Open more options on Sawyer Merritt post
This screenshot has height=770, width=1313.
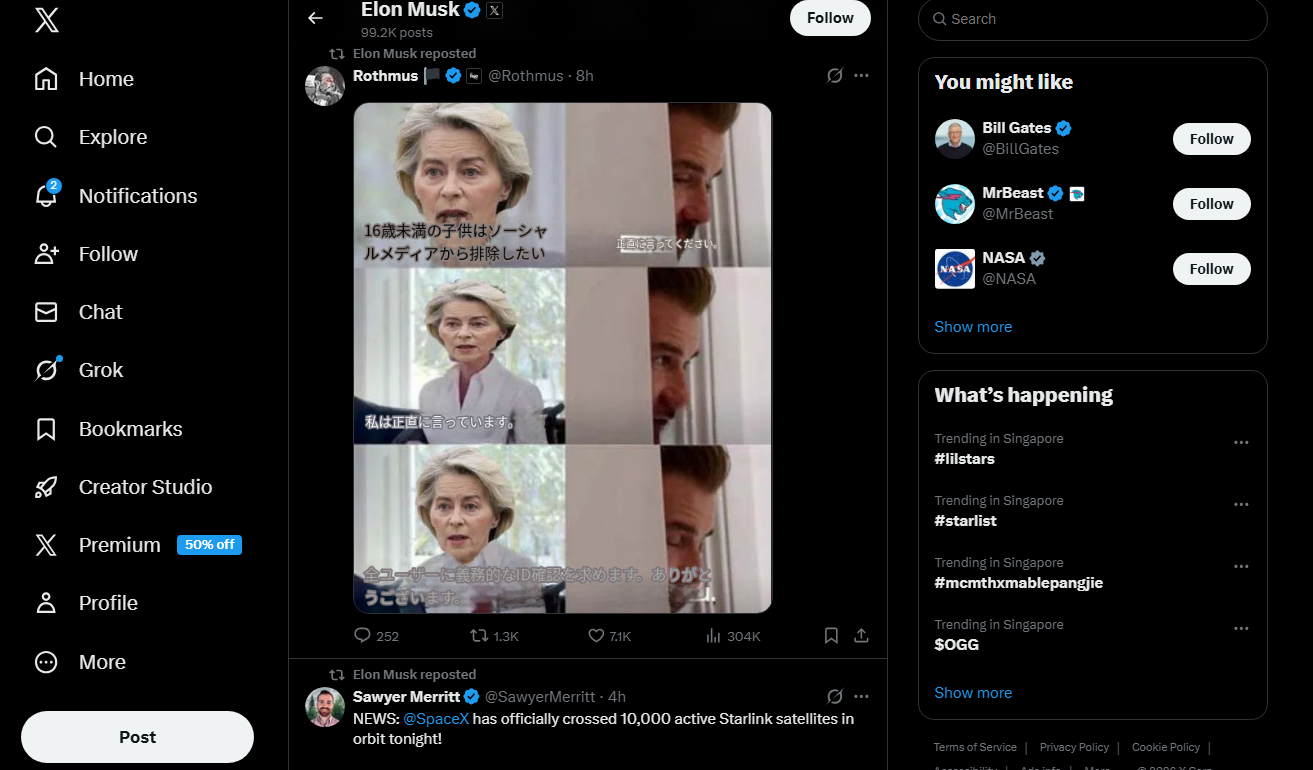click(861, 697)
